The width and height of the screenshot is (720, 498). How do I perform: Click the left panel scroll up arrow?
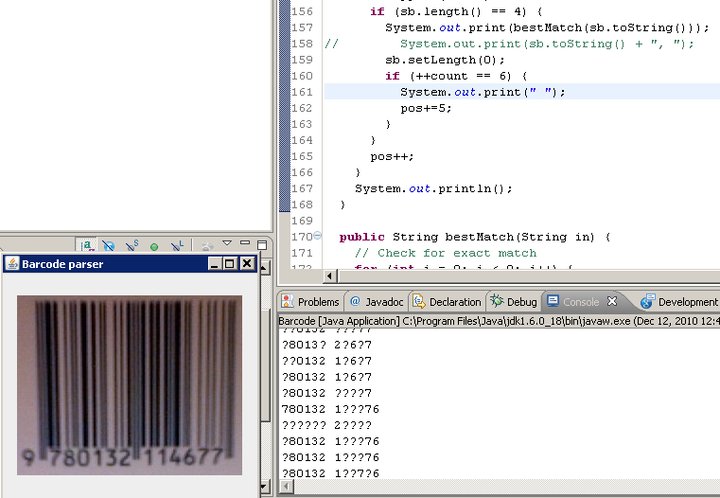tap(264, 268)
